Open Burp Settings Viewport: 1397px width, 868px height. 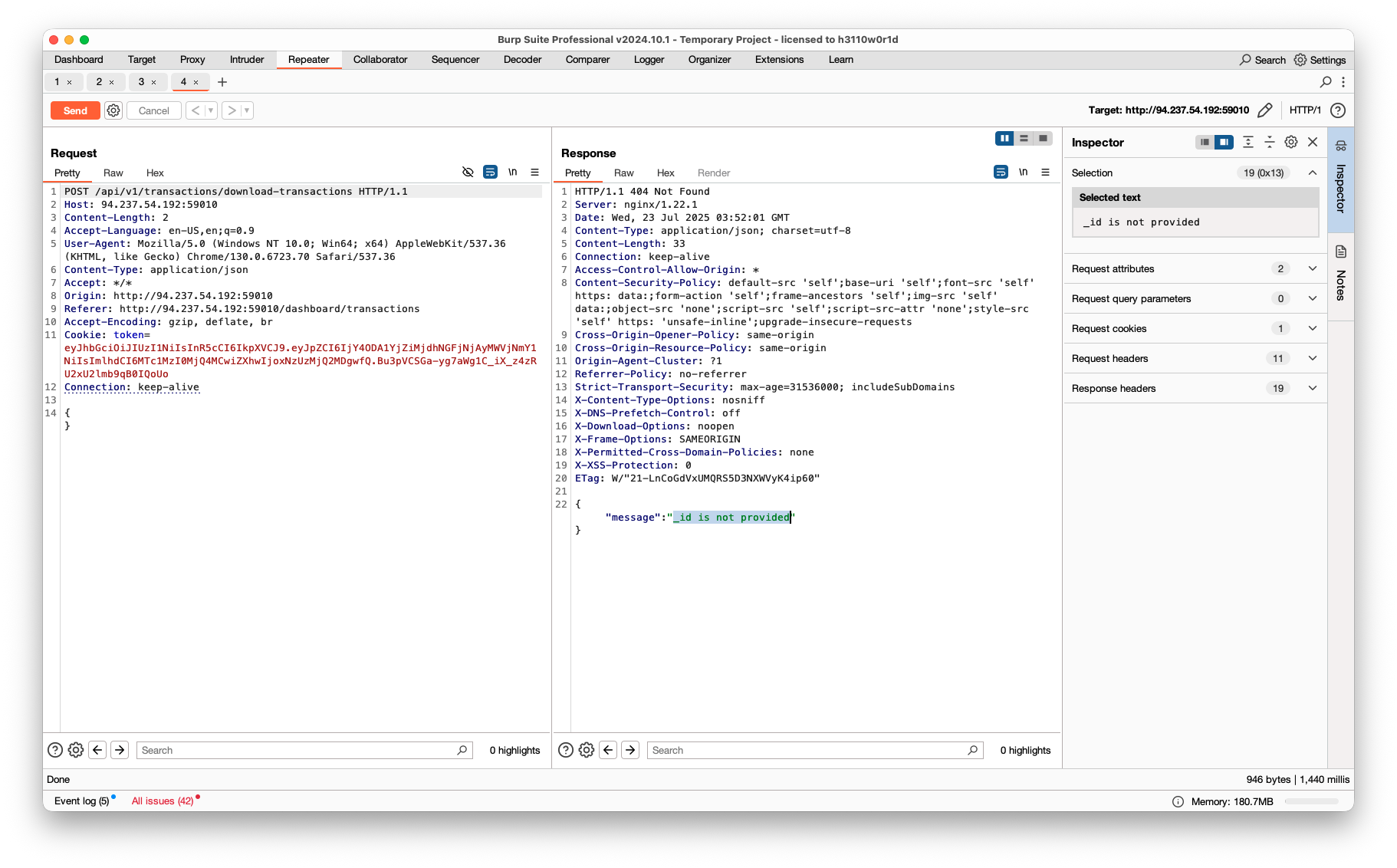pos(1320,60)
